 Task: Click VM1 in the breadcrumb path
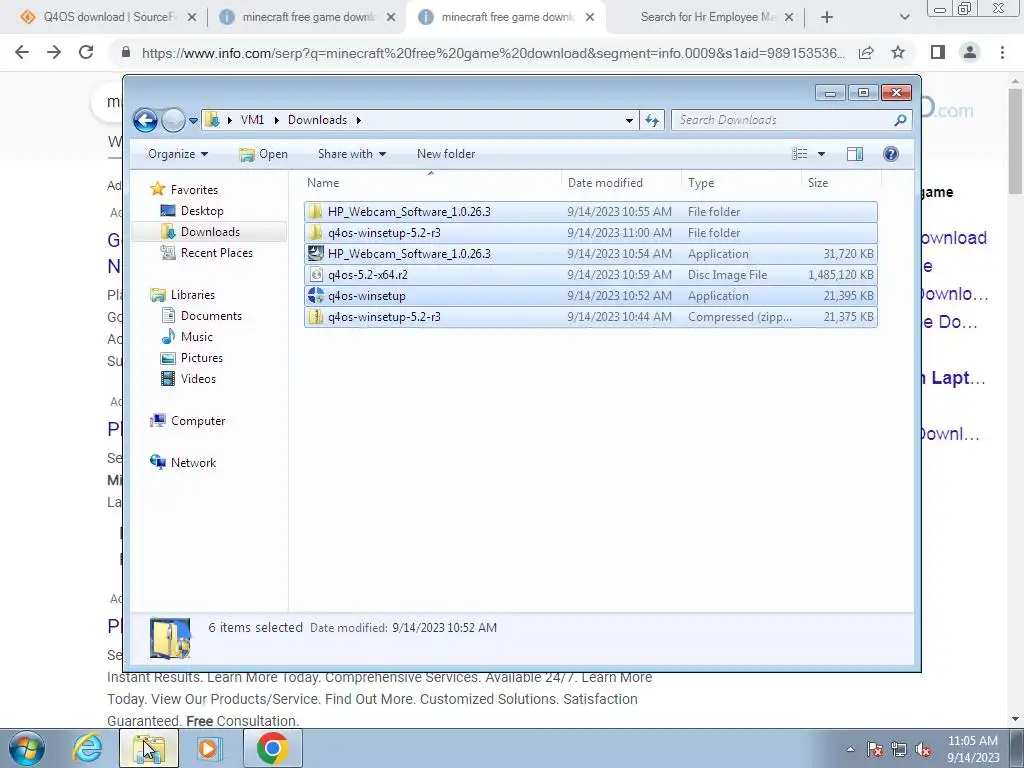[252, 120]
